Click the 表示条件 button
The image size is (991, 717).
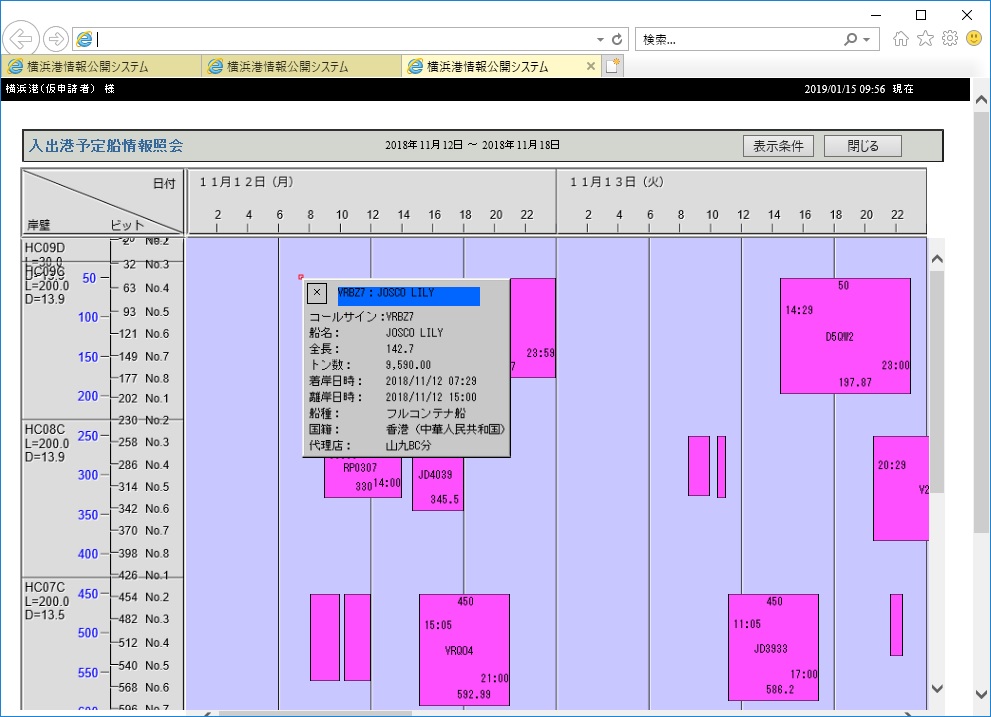[x=778, y=146]
